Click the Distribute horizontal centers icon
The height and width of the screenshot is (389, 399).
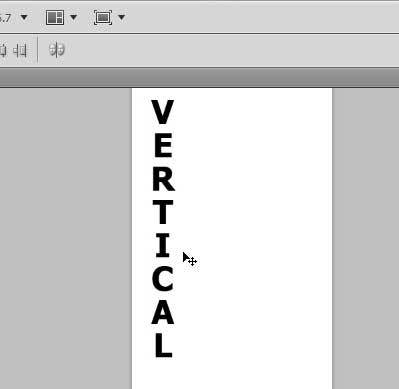pyautogui.click(x=3, y=51)
